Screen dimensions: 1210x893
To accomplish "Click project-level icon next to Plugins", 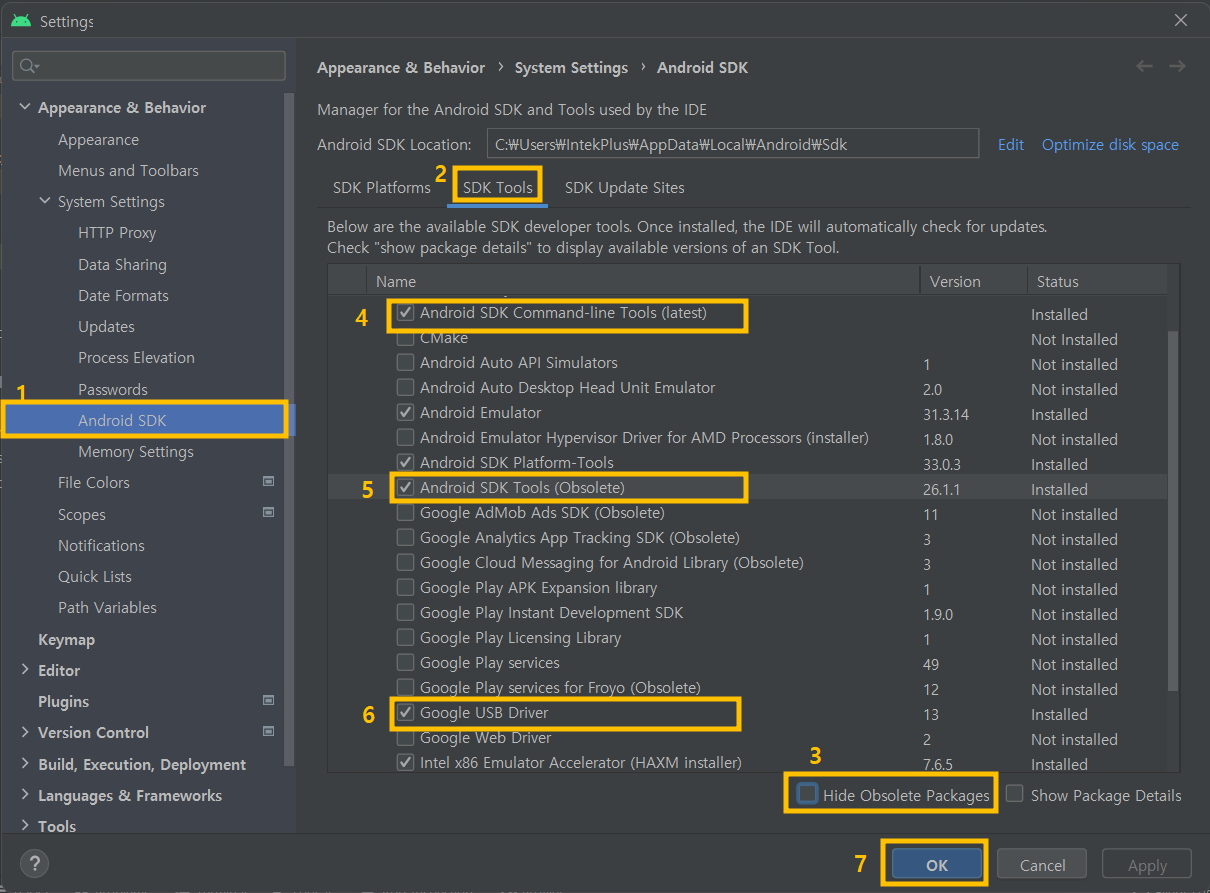I will click(268, 700).
